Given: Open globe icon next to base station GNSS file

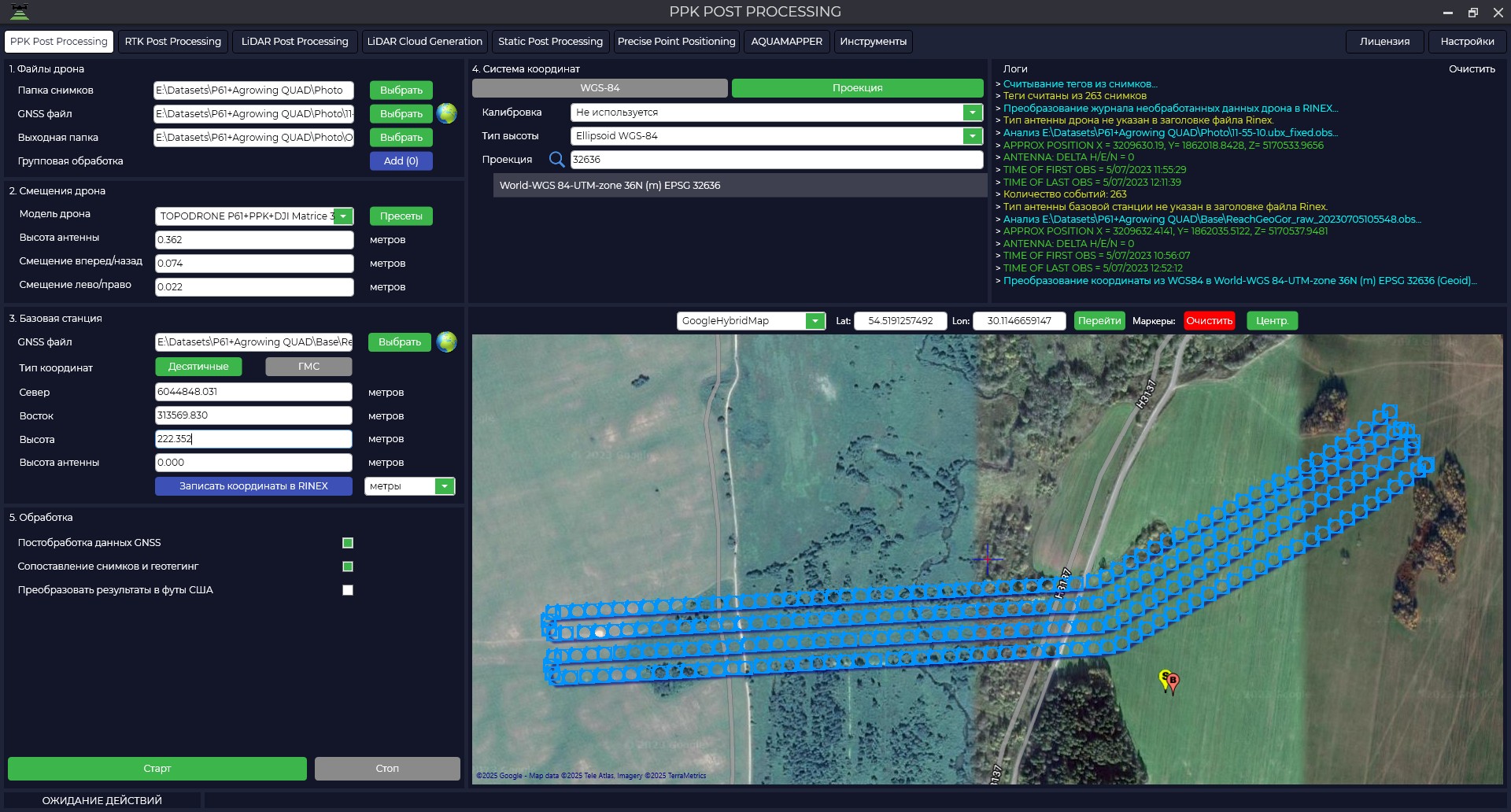Looking at the screenshot, I should (x=446, y=341).
